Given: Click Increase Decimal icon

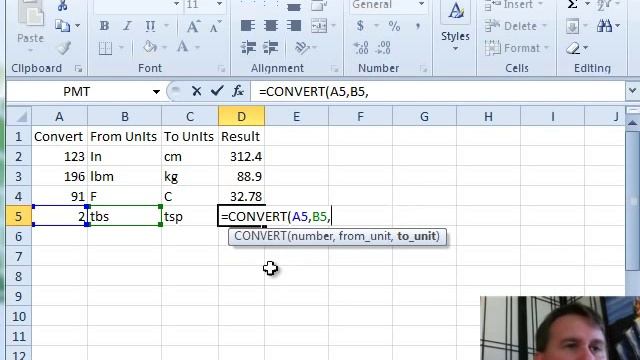Looking at the screenshot, I should pos(360,48).
